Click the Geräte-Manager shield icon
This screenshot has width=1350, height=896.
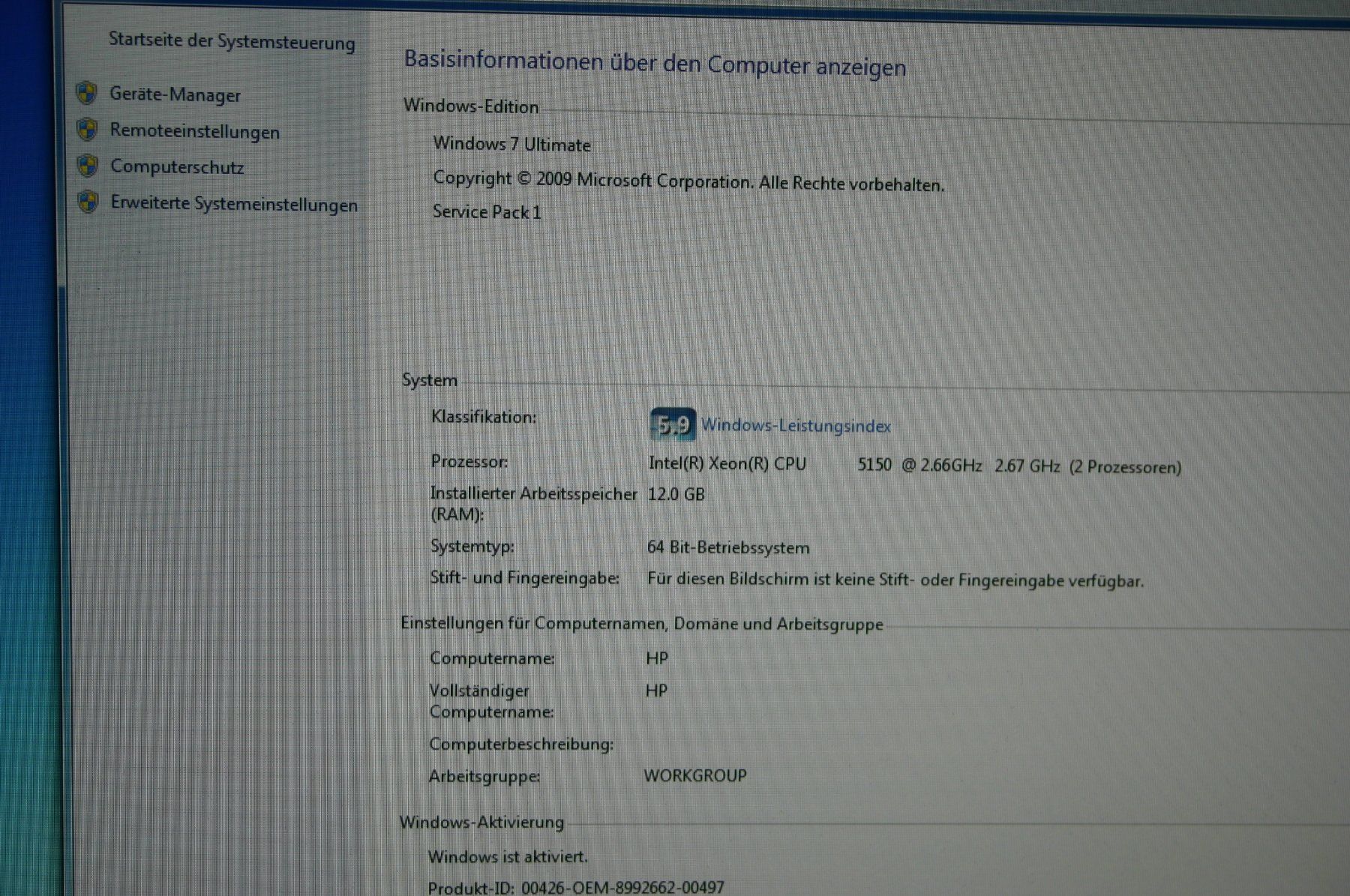click(x=87, y=94)
